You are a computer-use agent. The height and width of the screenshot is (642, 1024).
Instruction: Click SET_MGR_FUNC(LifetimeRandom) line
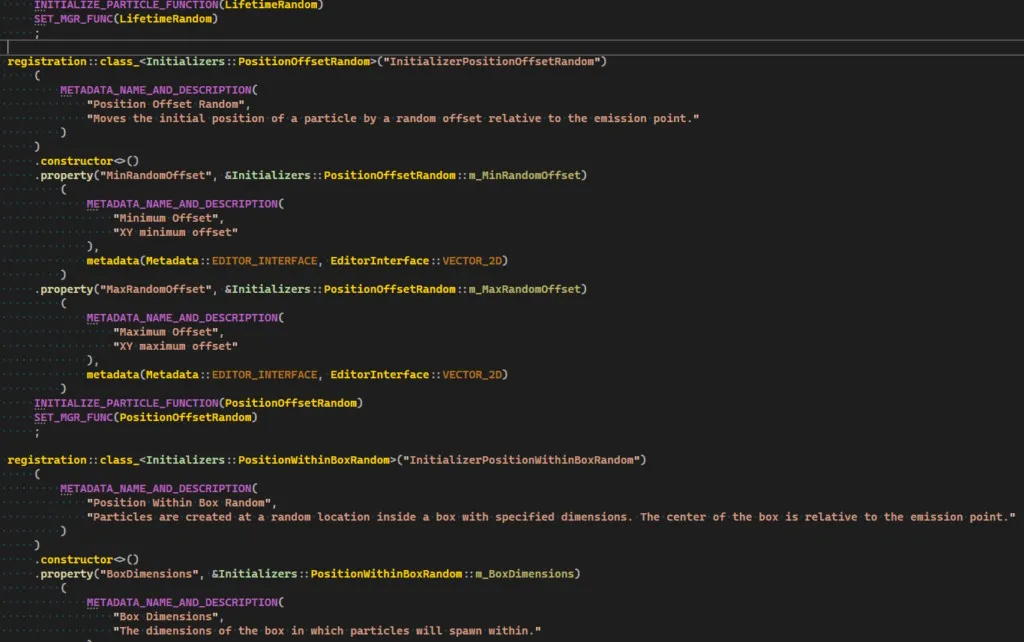click(126, 19)
